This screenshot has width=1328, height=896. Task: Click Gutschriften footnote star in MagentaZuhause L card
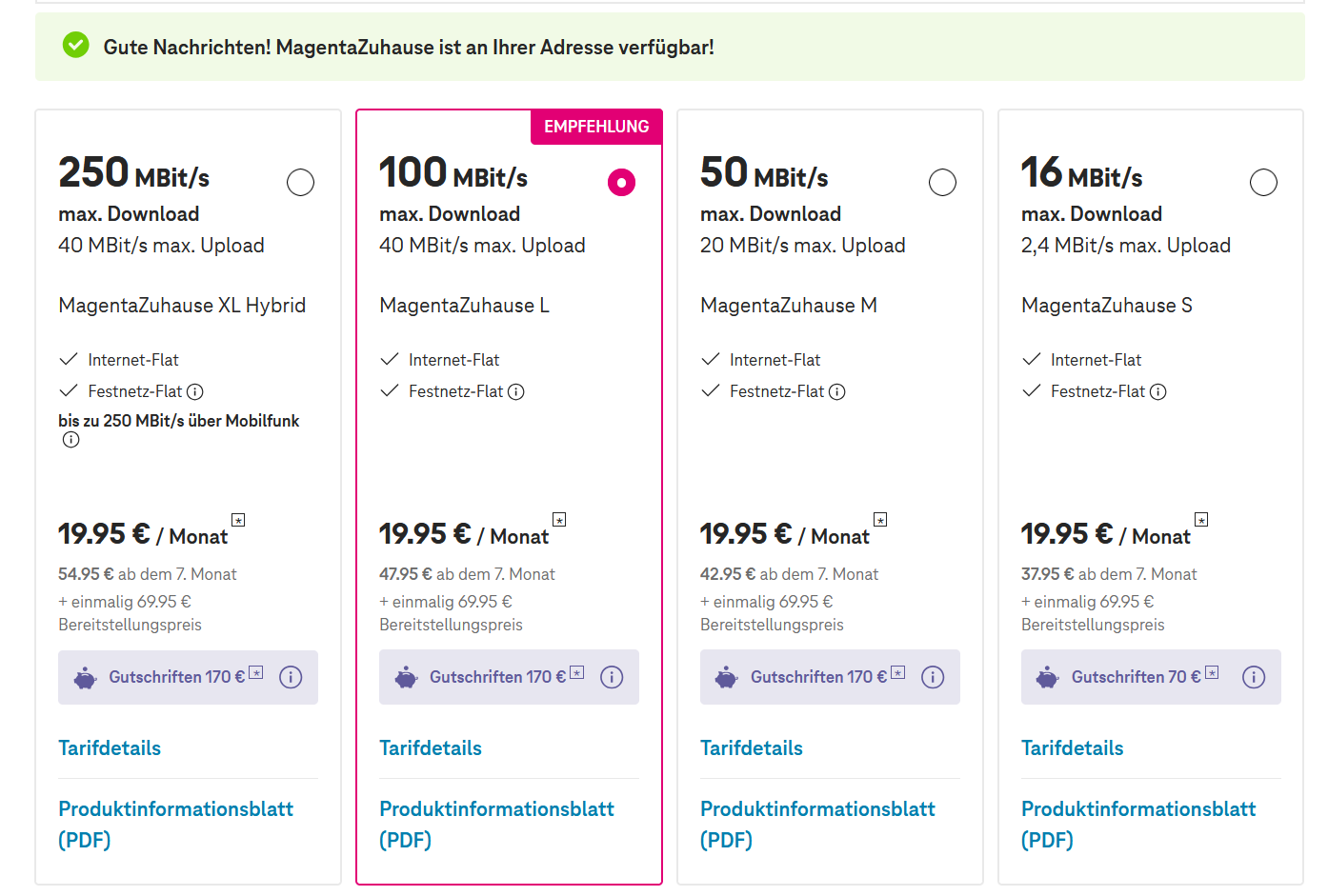[577, 673]
